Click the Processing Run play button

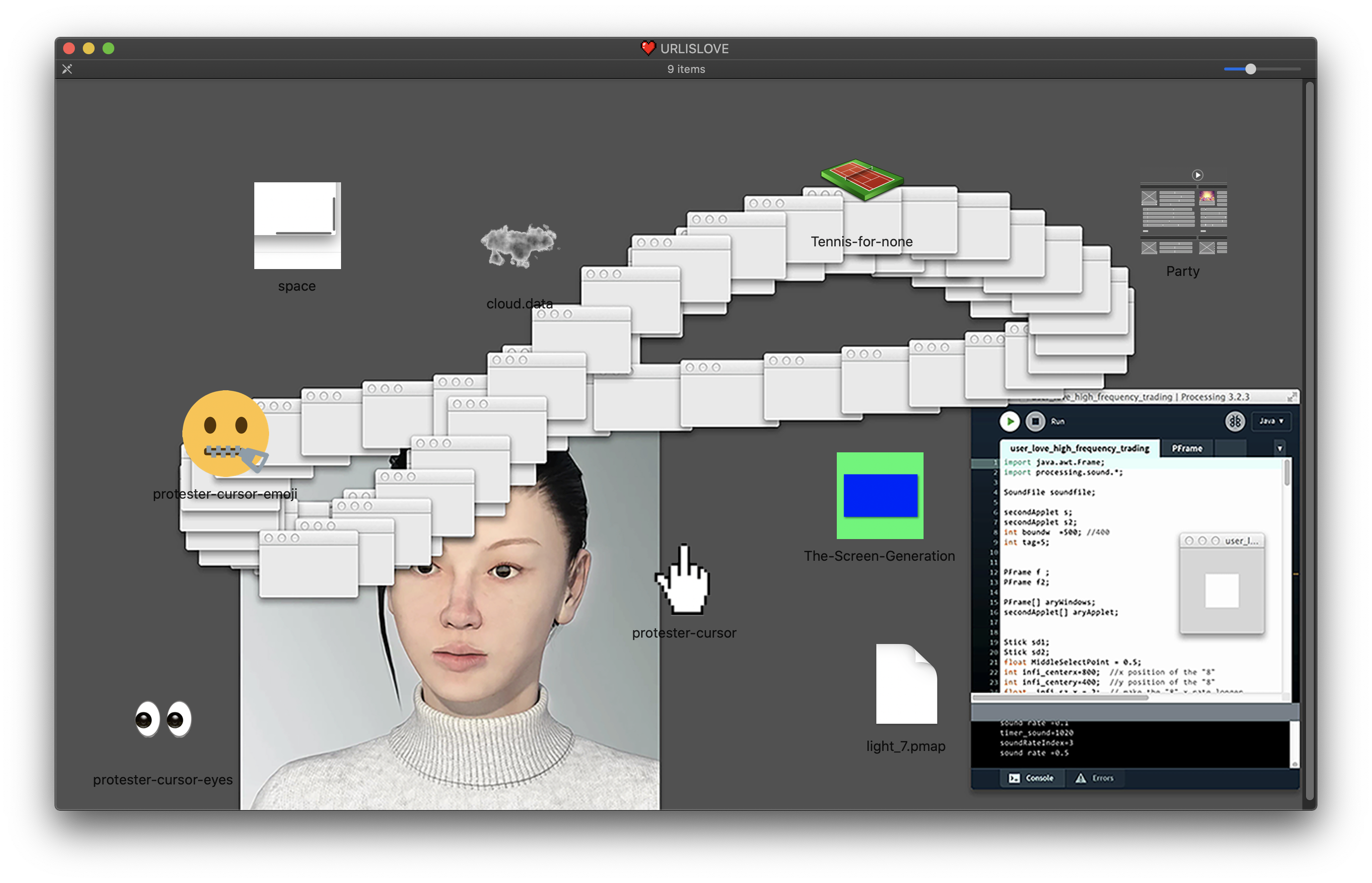click(x=1010, y=421)
